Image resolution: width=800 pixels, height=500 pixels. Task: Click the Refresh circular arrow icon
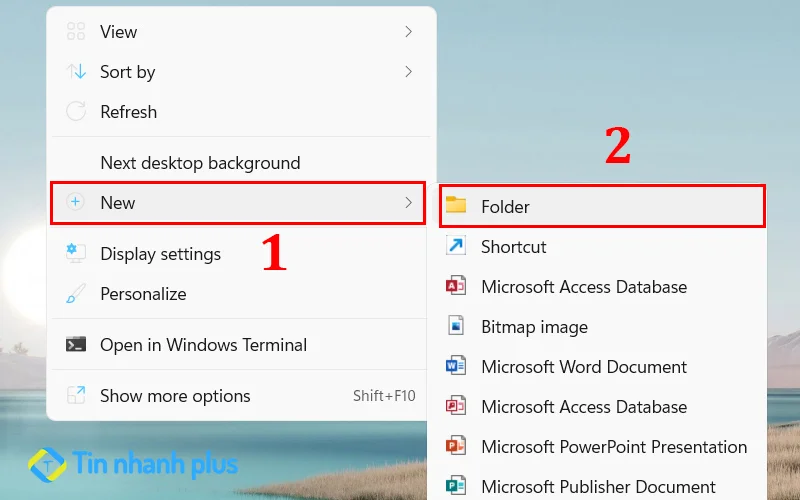pos(76,112)
